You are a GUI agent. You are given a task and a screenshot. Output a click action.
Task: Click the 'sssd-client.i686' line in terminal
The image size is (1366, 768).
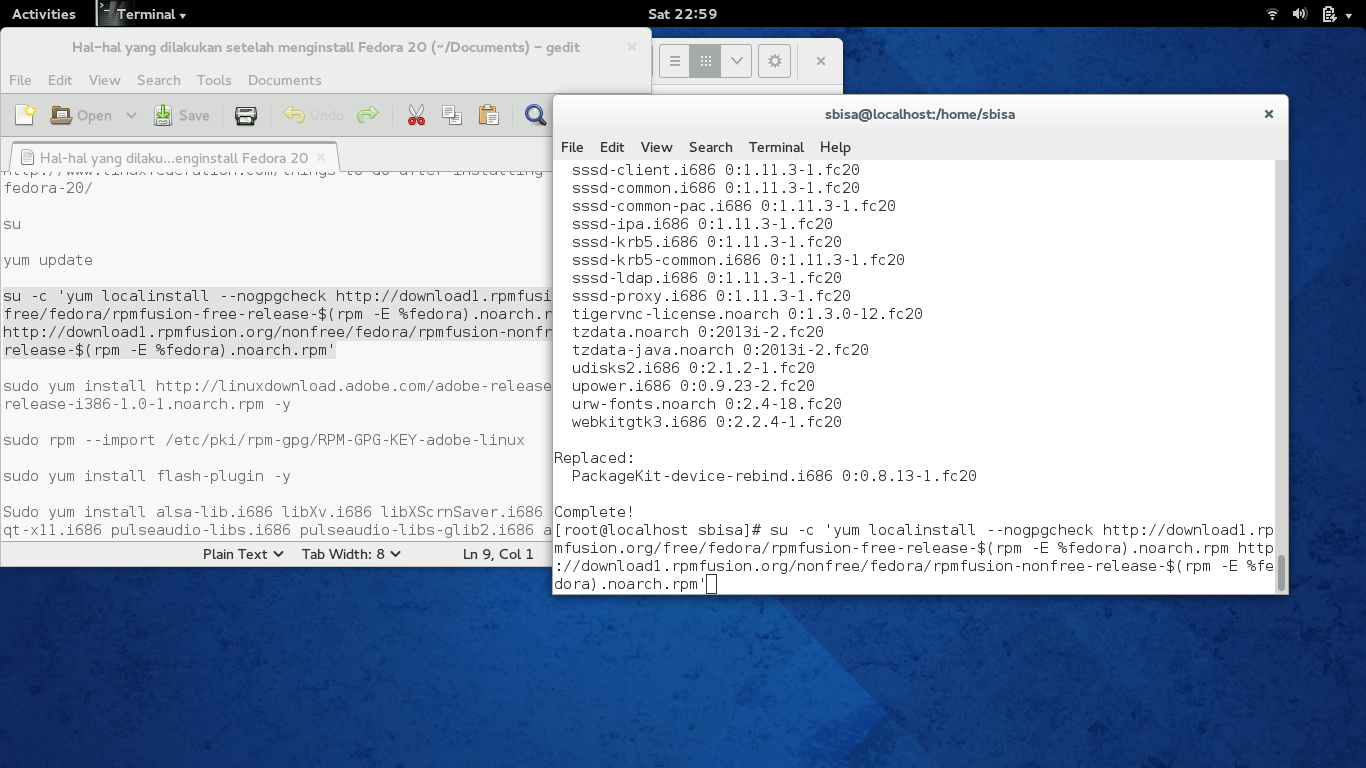point(716,170)
